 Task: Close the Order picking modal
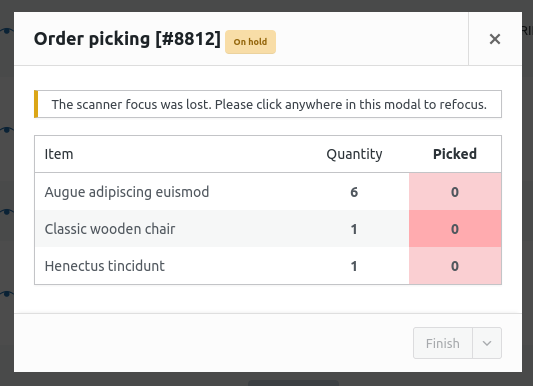[x=495, y=39]
